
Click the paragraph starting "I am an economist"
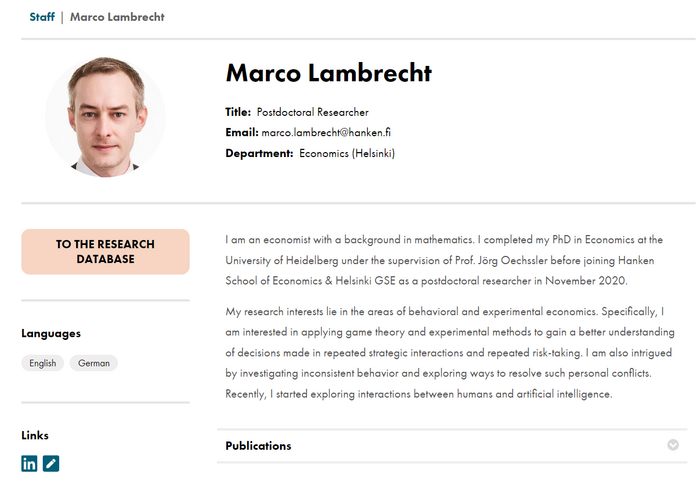click(x=445, y=261)
